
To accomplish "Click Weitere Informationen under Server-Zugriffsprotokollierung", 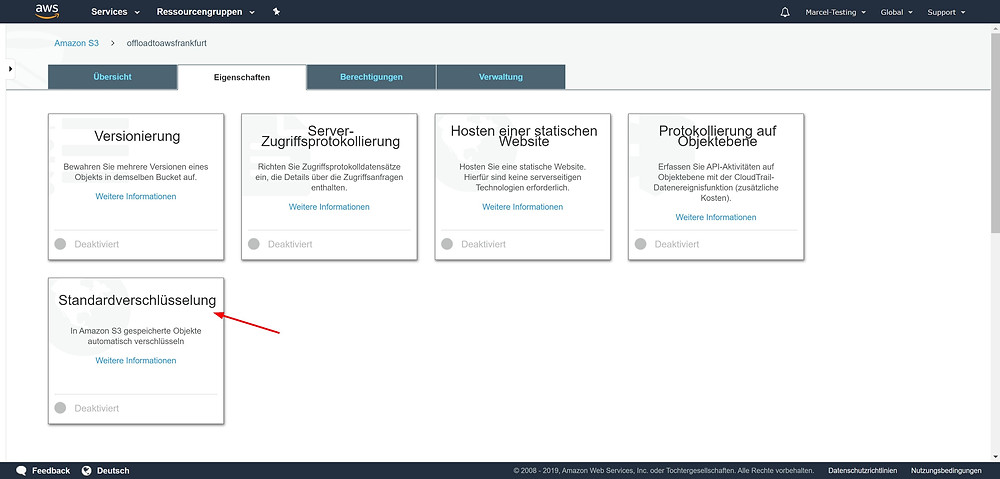I will (329, 207).
